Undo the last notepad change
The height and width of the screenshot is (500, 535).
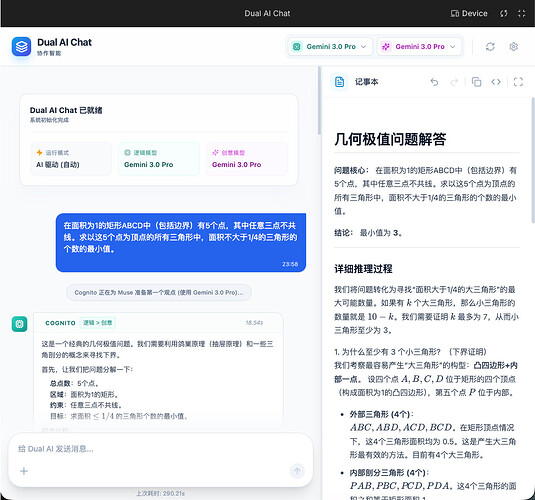[x=434, y=82]
